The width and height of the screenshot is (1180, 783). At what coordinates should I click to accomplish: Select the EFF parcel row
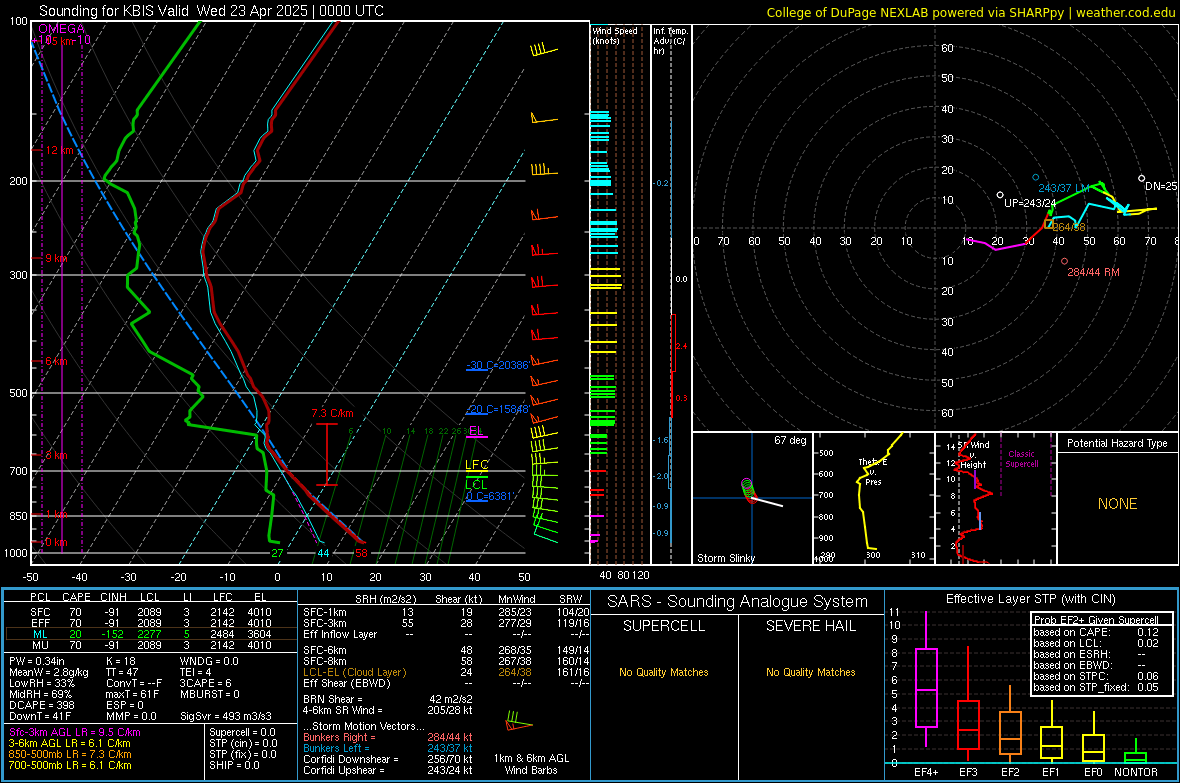click(x=151, y=623)
